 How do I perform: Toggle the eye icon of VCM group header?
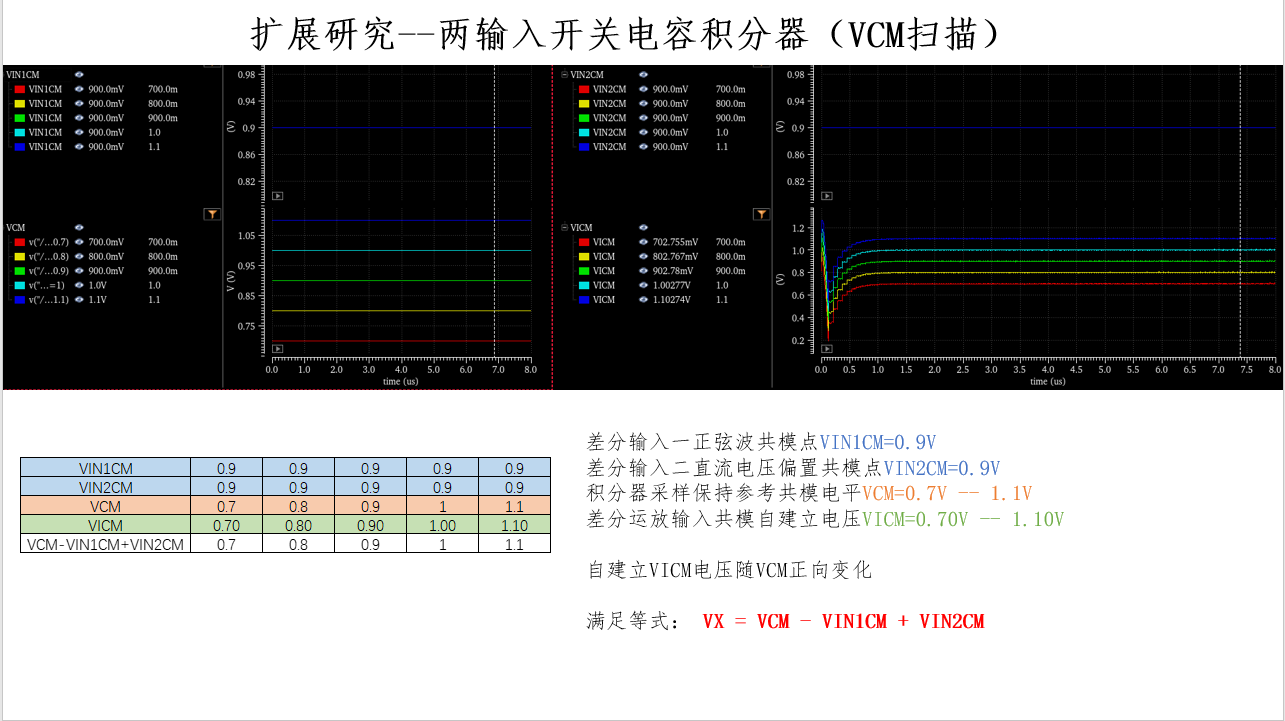pos(79,228)
